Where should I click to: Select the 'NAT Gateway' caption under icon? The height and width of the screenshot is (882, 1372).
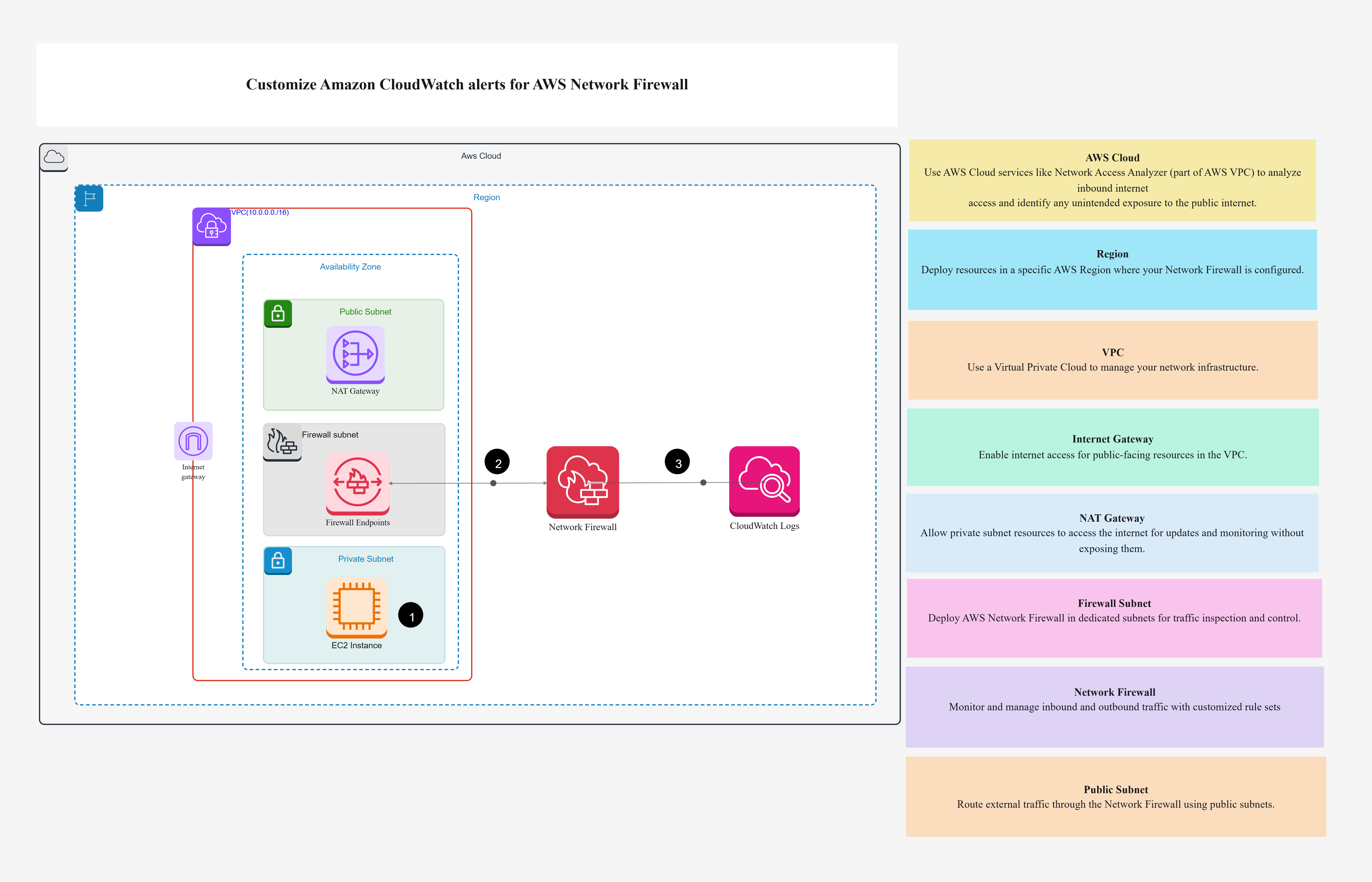coord(355,391)
